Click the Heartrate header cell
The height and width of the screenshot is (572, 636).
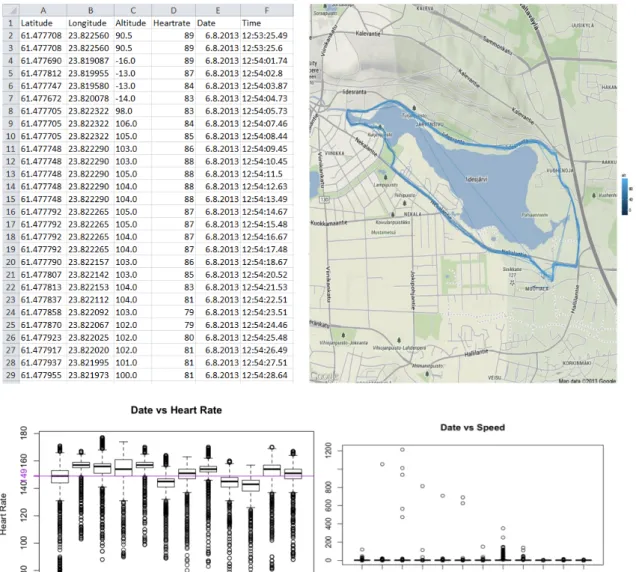[x=172, y=23]
